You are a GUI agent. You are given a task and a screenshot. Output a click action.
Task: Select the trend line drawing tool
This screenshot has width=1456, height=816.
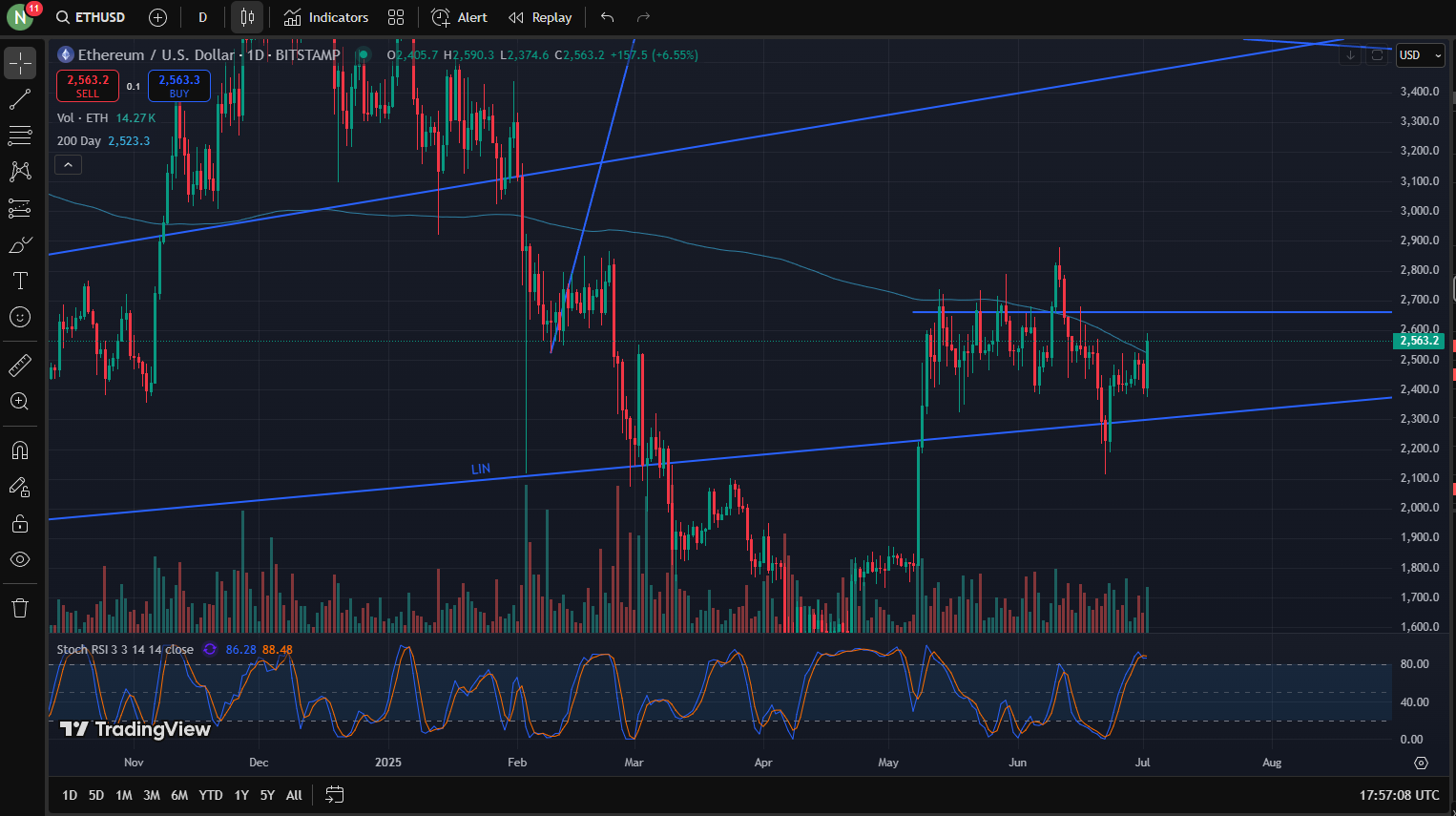point(20,98)
